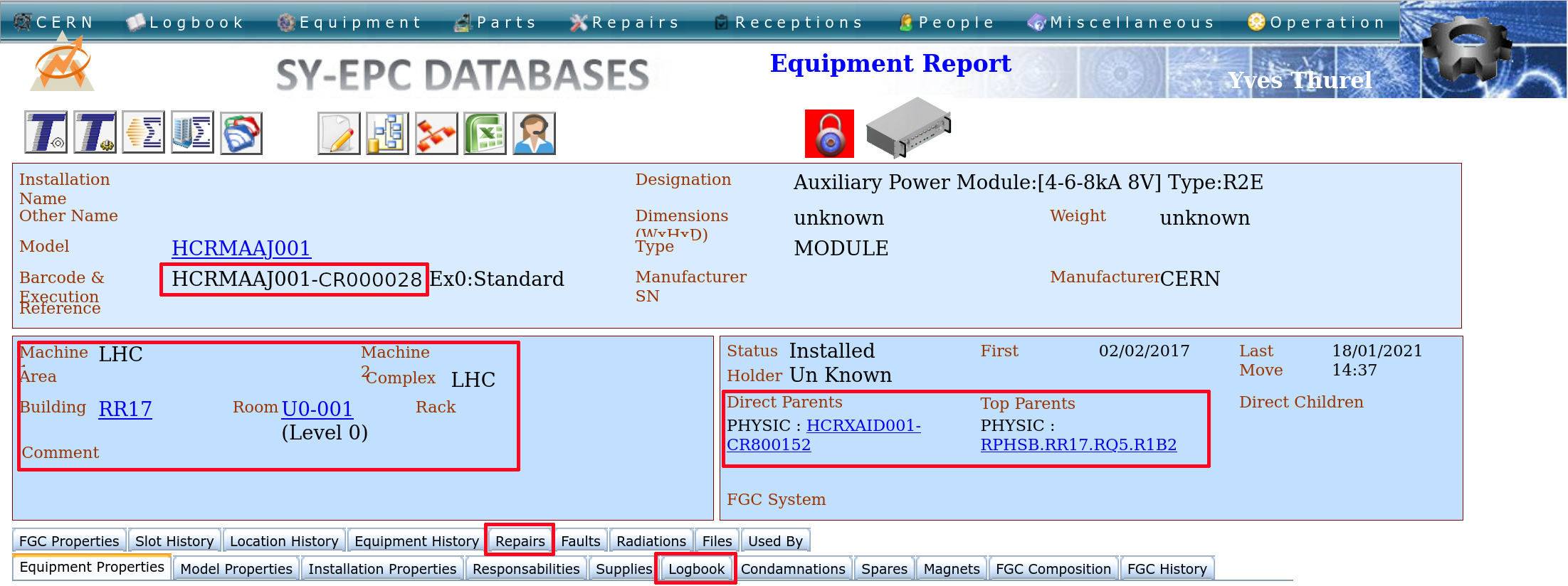Click the Ex0:Standard execution text
This screenshot has width=1568, height=586.
tap(497, 279)
